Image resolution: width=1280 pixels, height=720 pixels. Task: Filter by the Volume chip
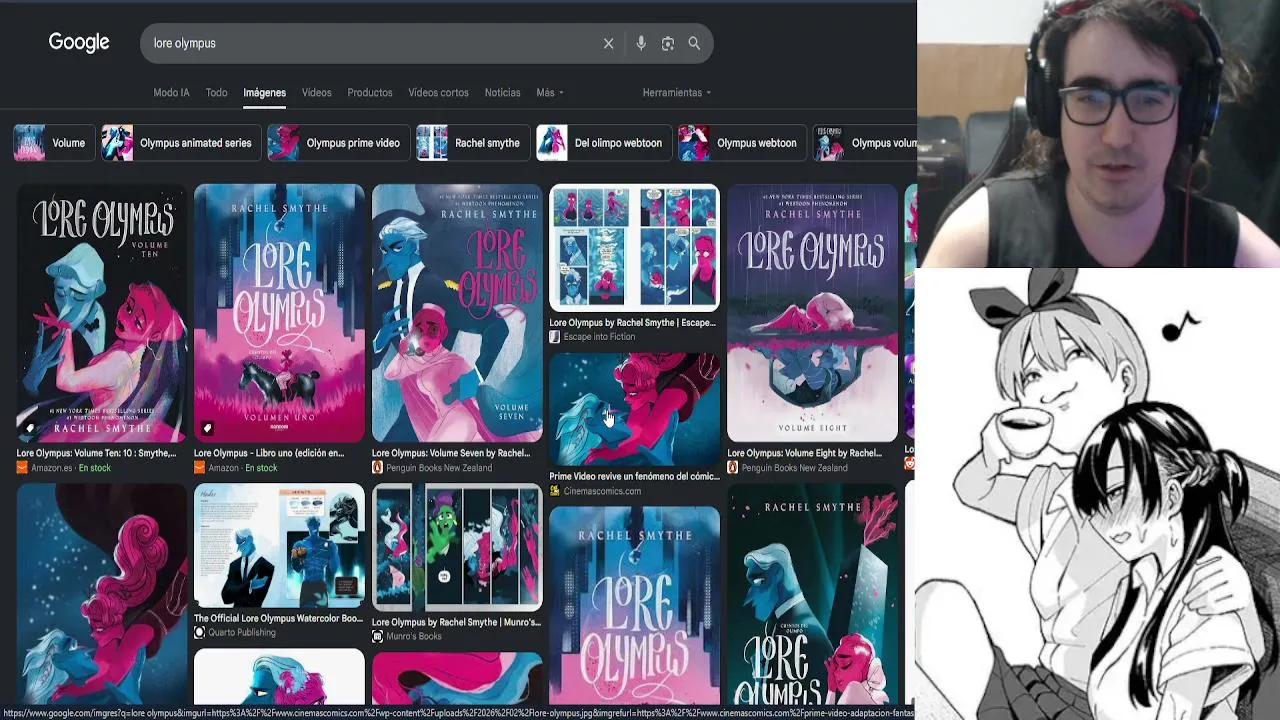coord(54,143)
